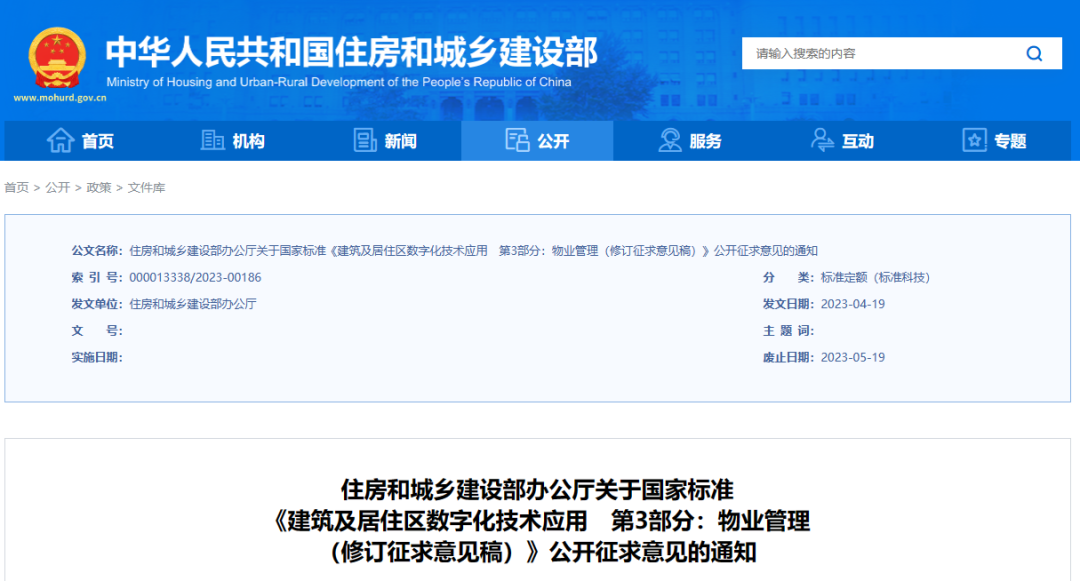Click the 首页 breadcrumb link
The image size is (1080, 581).
point(15,187)
